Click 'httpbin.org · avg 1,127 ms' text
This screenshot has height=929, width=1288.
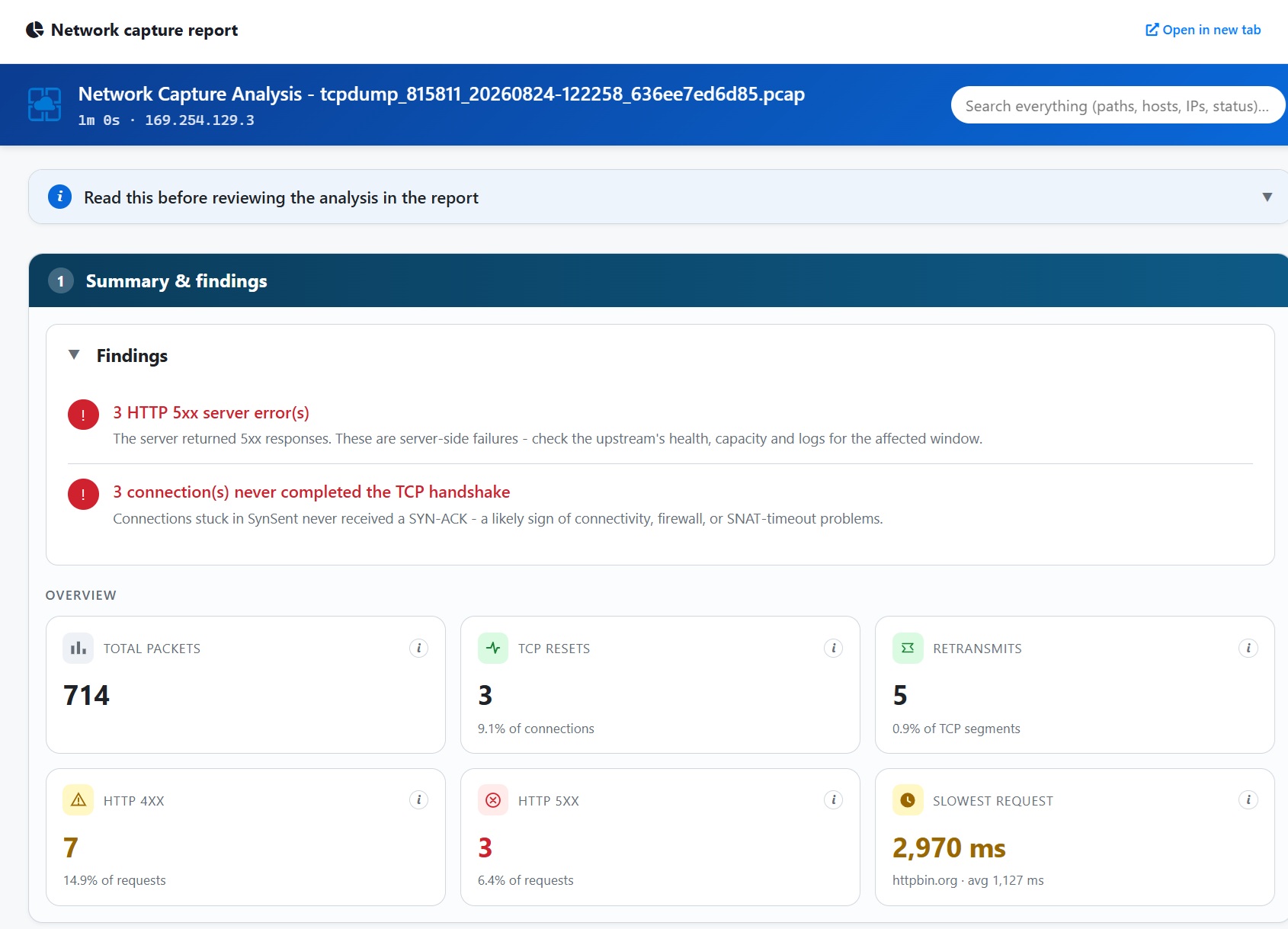click(x=968, y=880)
